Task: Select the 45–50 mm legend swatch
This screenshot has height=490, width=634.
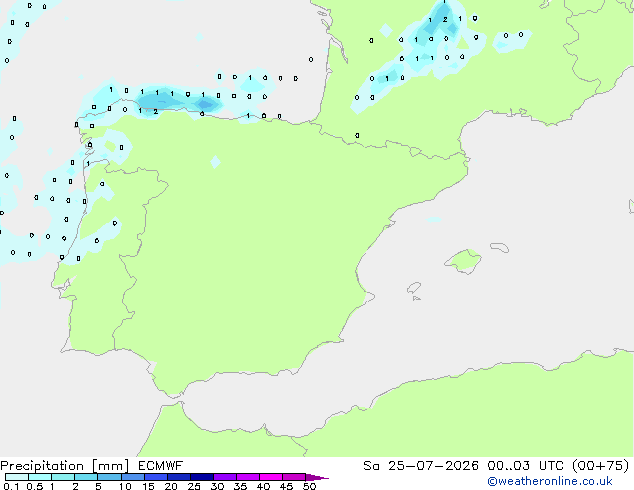Action: (x=294, y=477)
